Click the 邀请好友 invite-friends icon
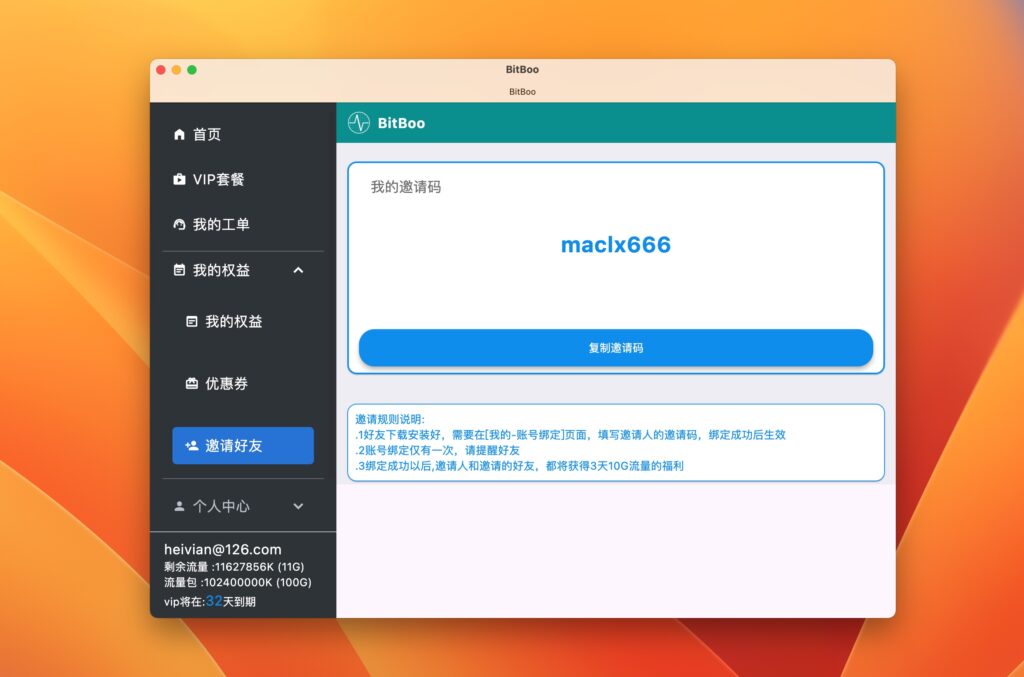The height and width of the screenshot is (677, 1024). pos(192,445)
